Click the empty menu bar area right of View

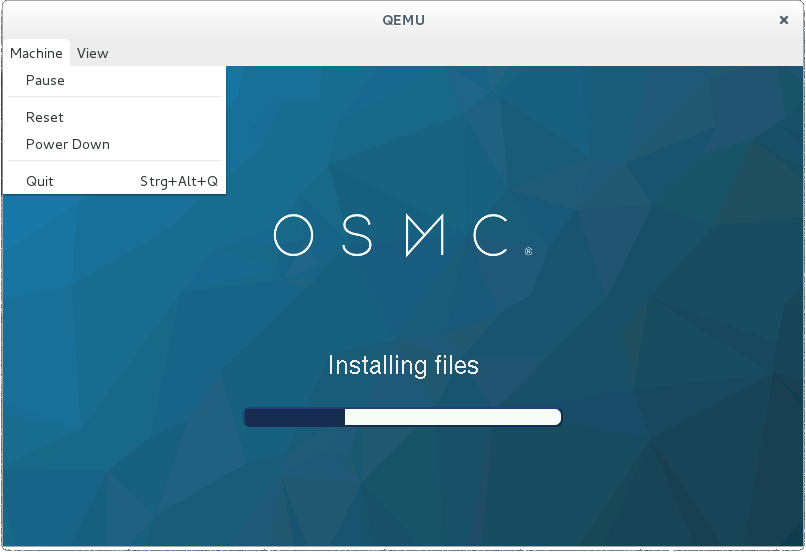450,53
